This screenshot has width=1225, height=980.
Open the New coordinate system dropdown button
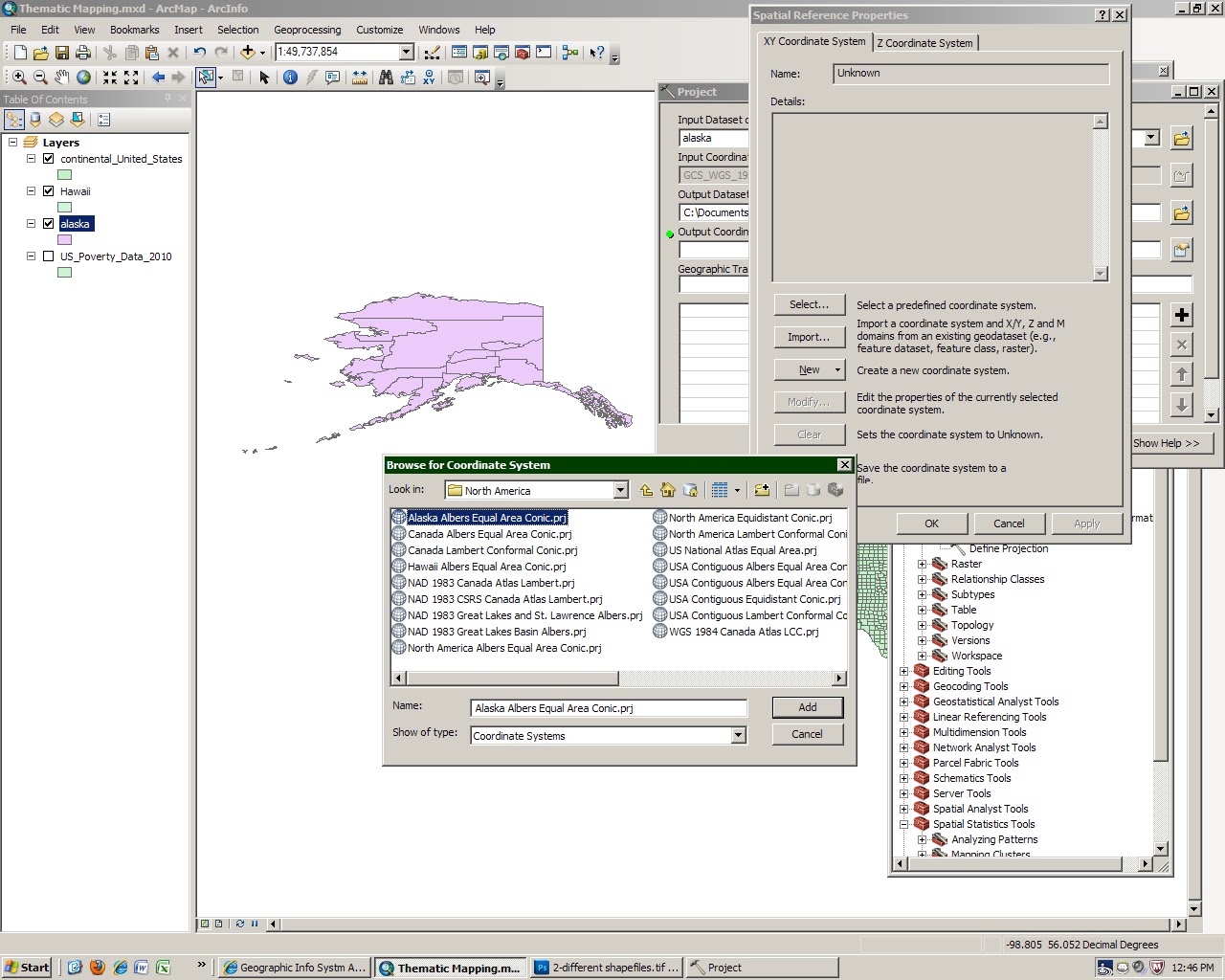[810, 369]
